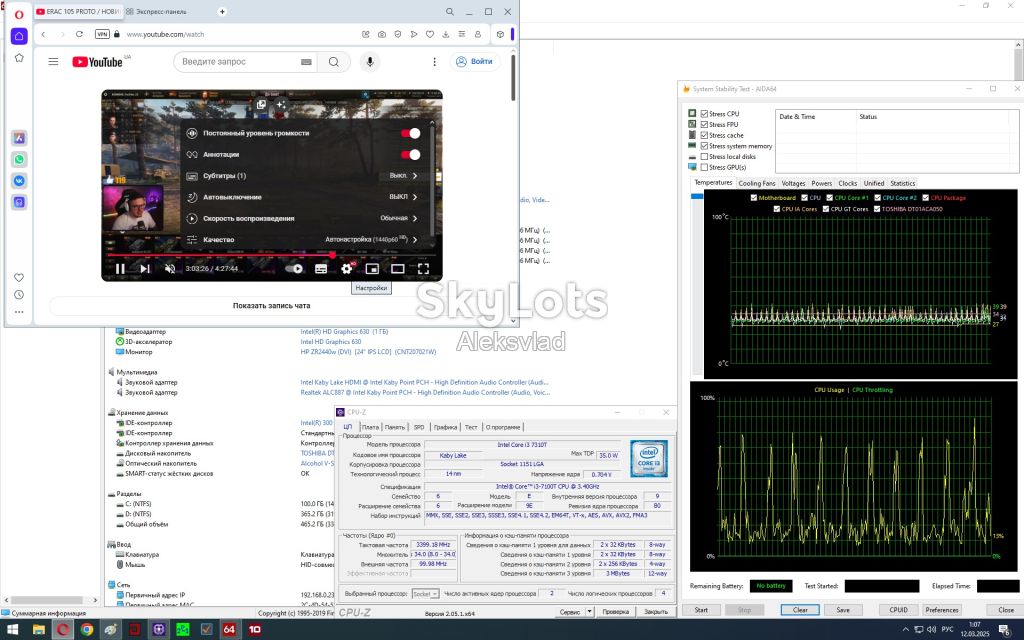Open the dropdown arrow next to Сервис

(590, 612)
